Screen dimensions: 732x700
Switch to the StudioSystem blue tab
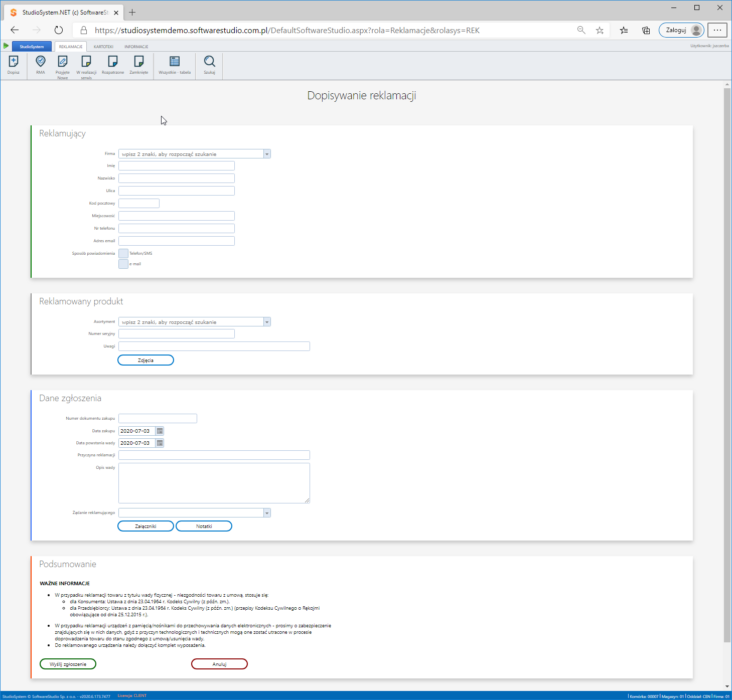(32, 46)
